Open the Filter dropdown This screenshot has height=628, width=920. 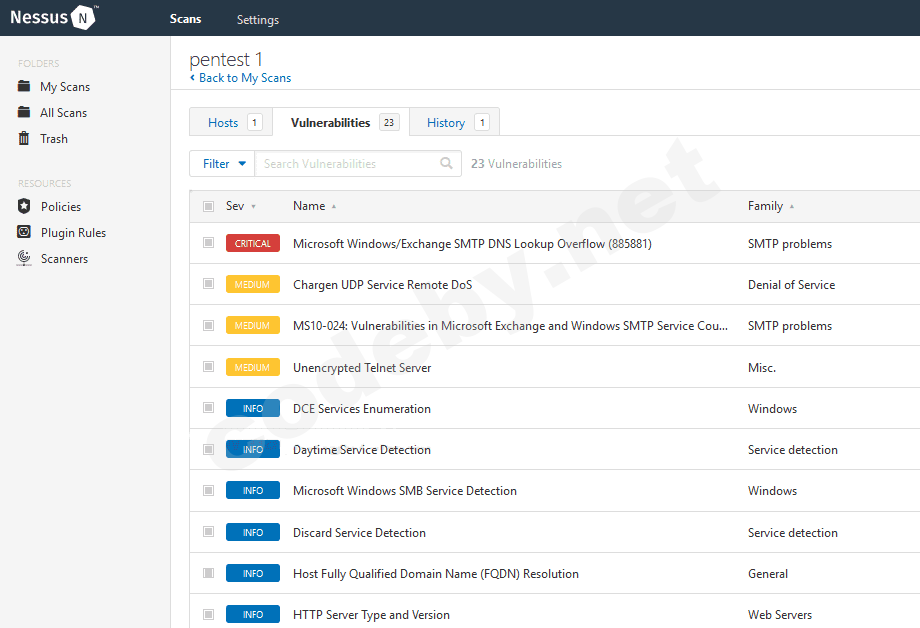[222, 164]
